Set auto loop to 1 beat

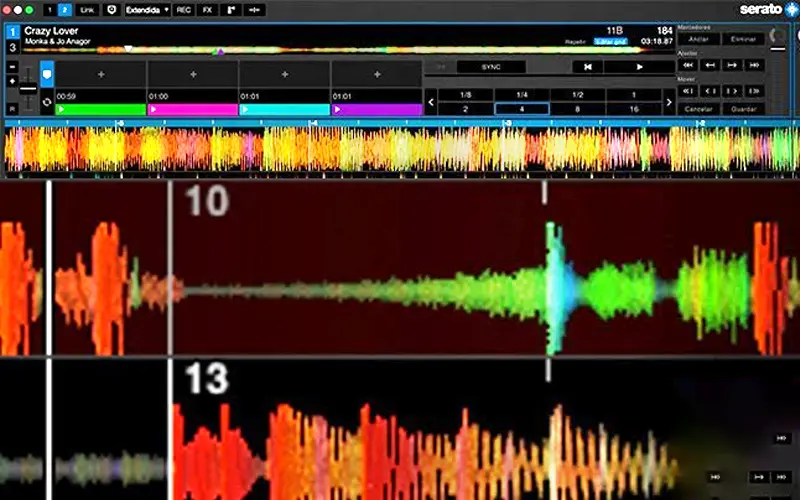pos(634,95)
